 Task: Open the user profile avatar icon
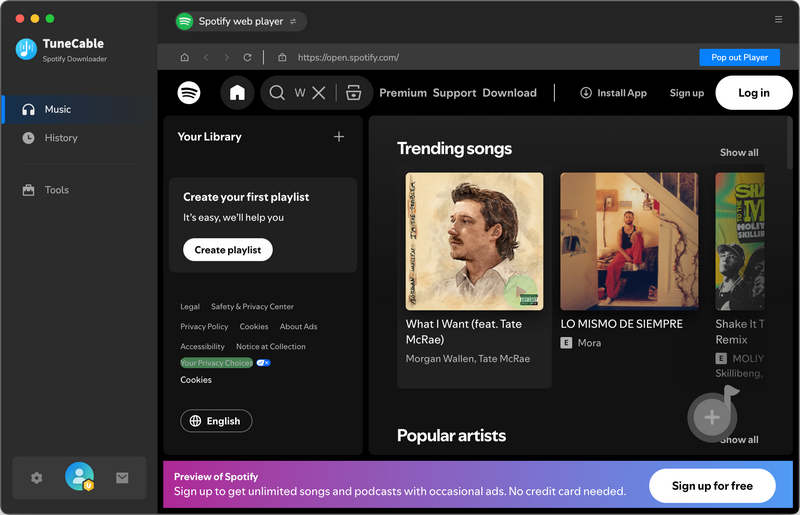point(80,477)
